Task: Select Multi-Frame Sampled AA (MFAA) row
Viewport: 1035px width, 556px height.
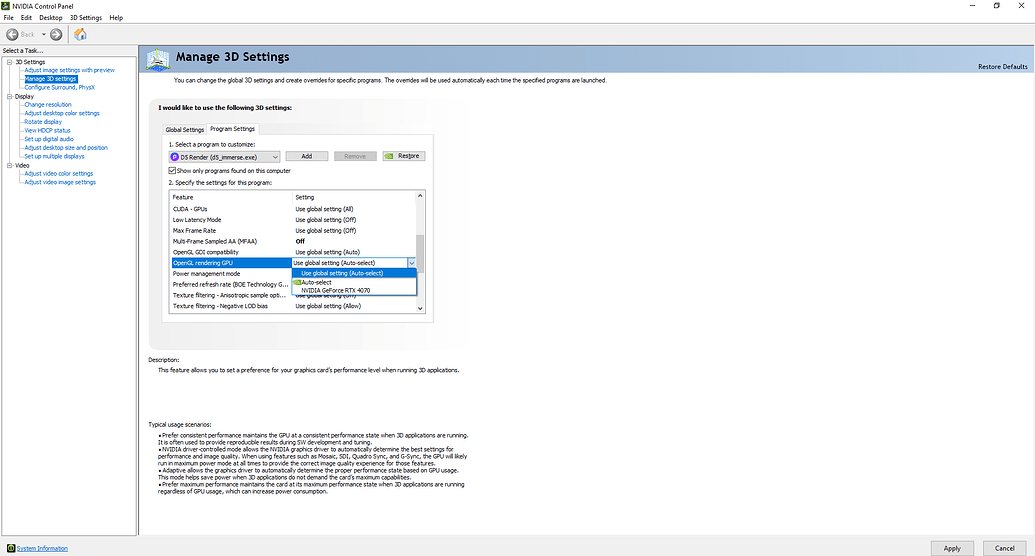Action: [x=292, y=241]
